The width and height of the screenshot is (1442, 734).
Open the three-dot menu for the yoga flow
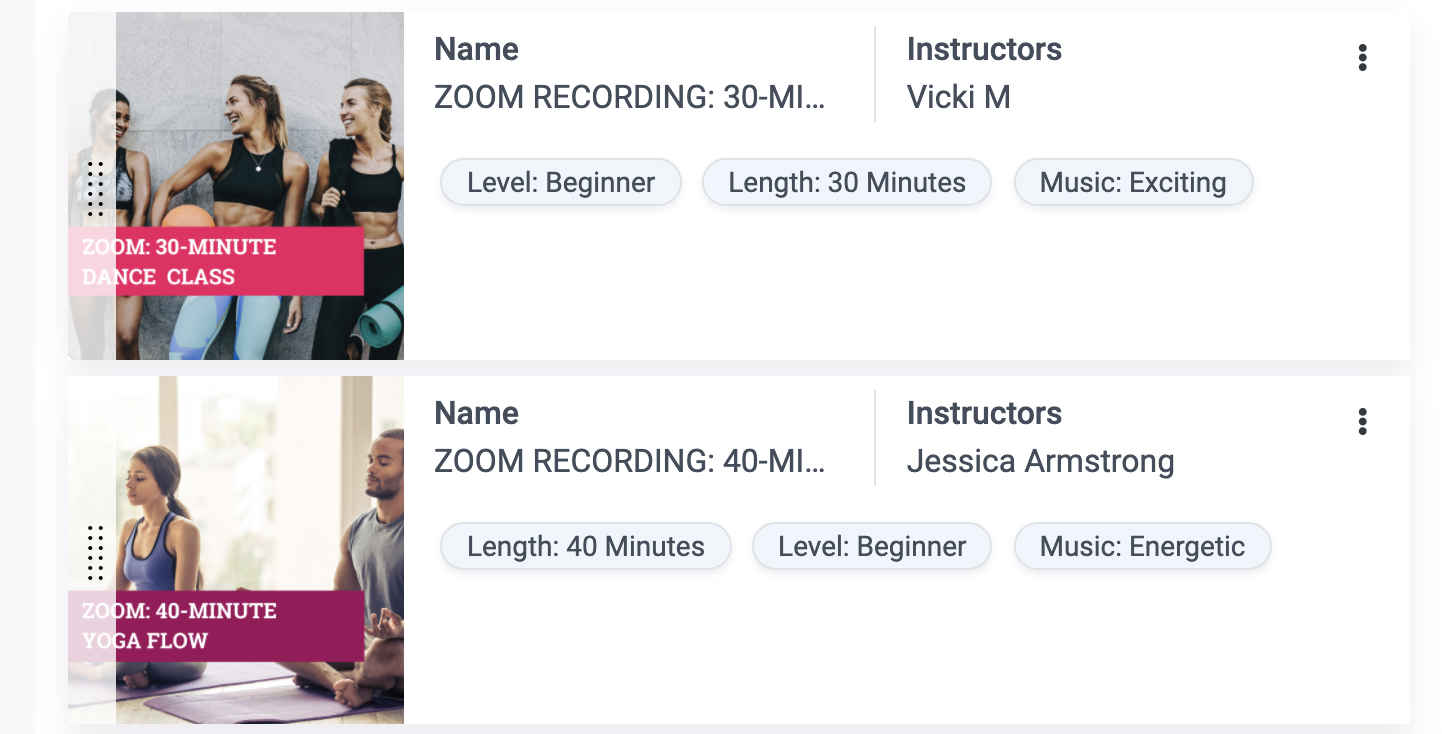tap(1362, 422)
